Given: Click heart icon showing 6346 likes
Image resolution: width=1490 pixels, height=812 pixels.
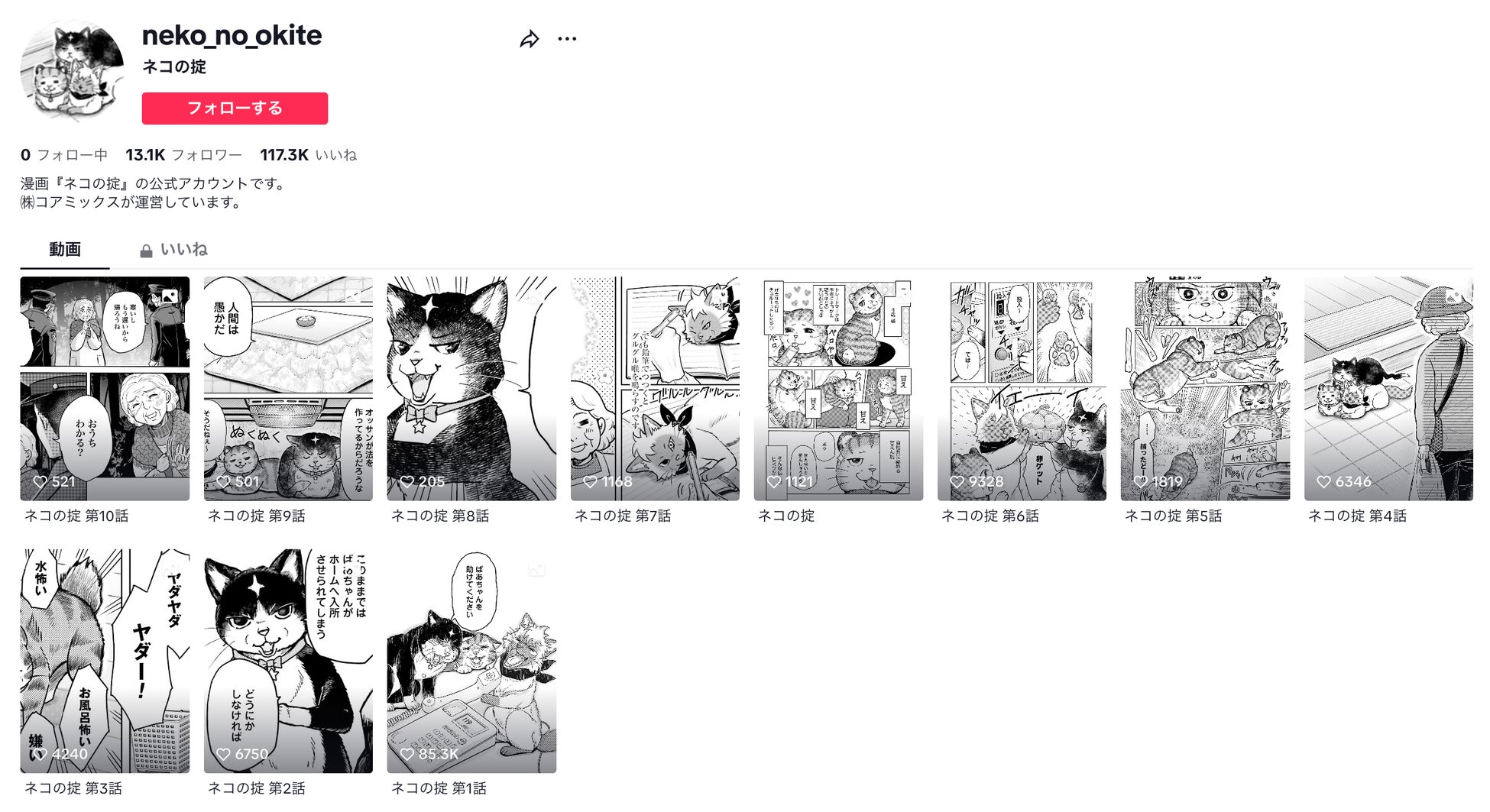Looking at the screenshot, I should [1324, 482].
